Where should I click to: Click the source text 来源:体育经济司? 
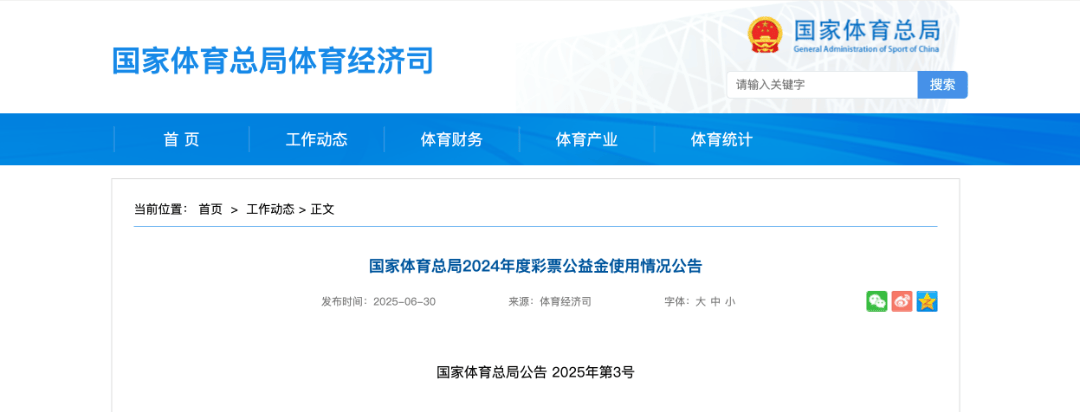pos(550,302)
